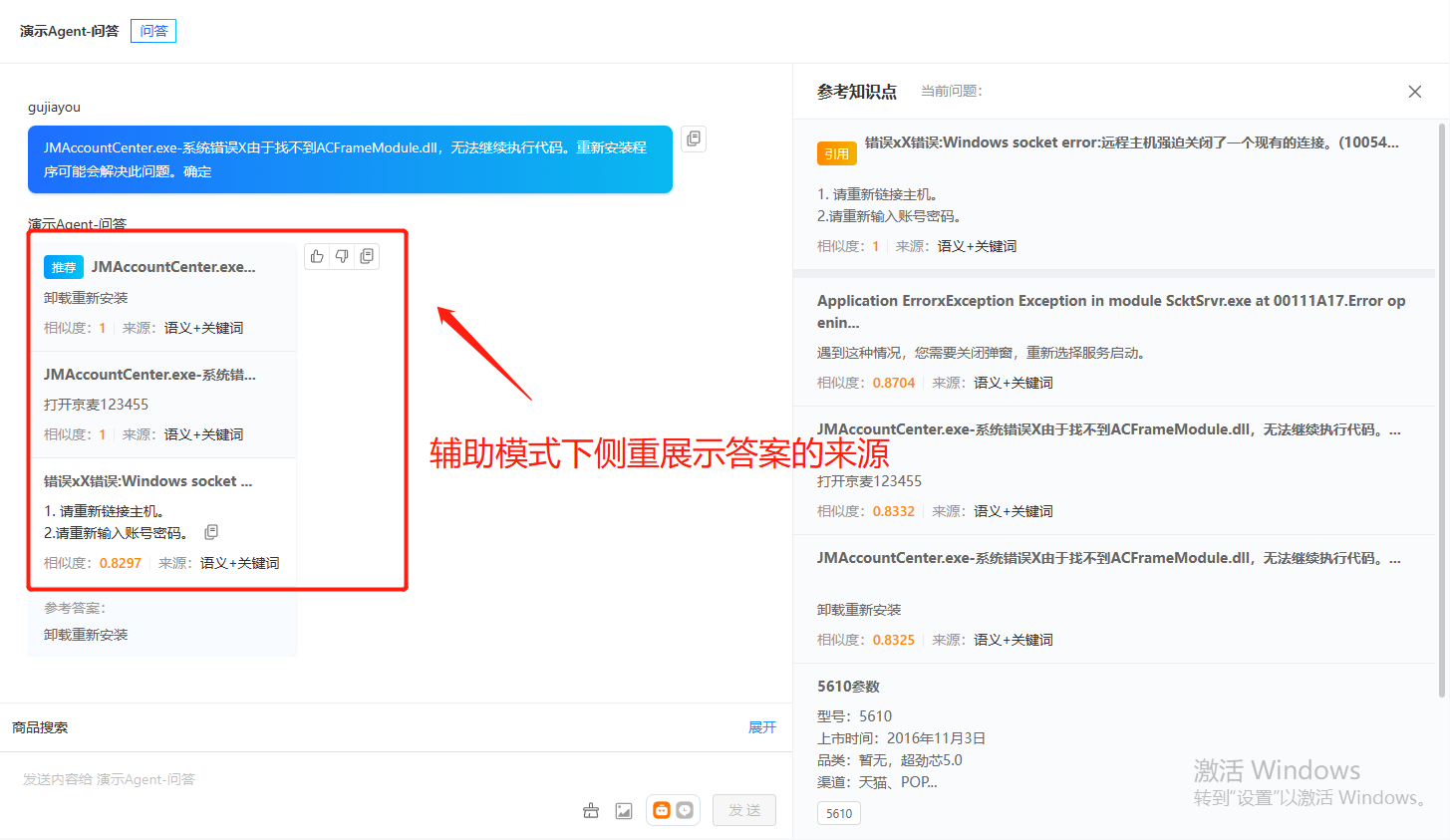Open the Application ErrorxException reference

[x=1114, y=341]
